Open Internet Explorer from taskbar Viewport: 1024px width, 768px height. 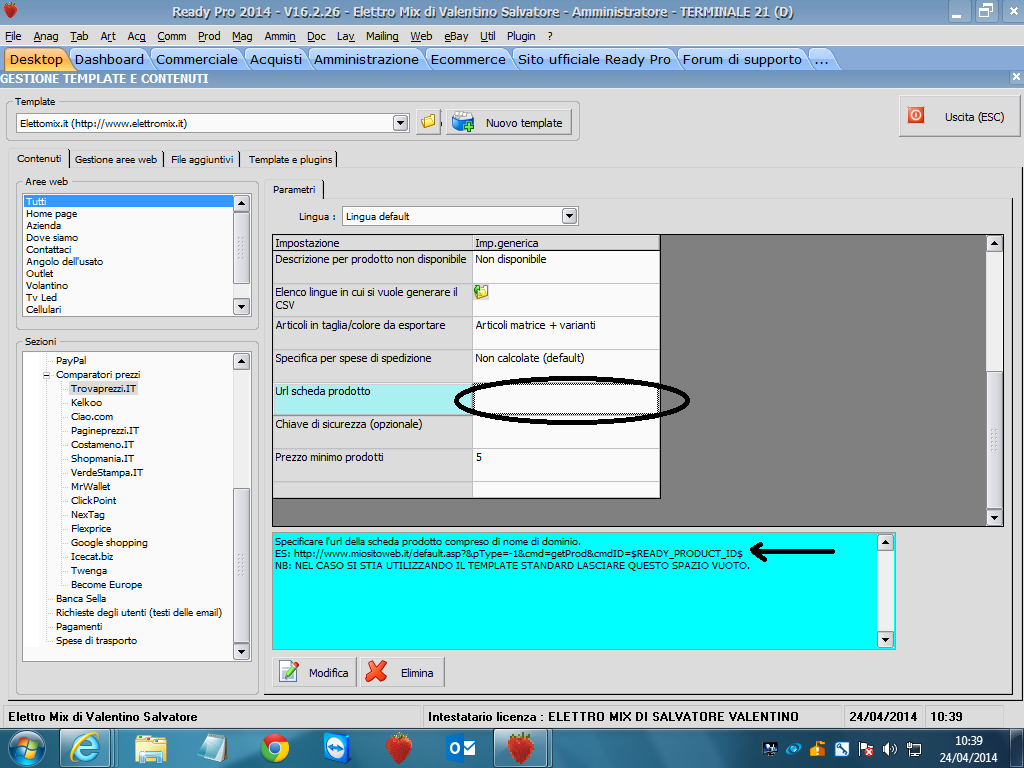[x=86, y=748]
